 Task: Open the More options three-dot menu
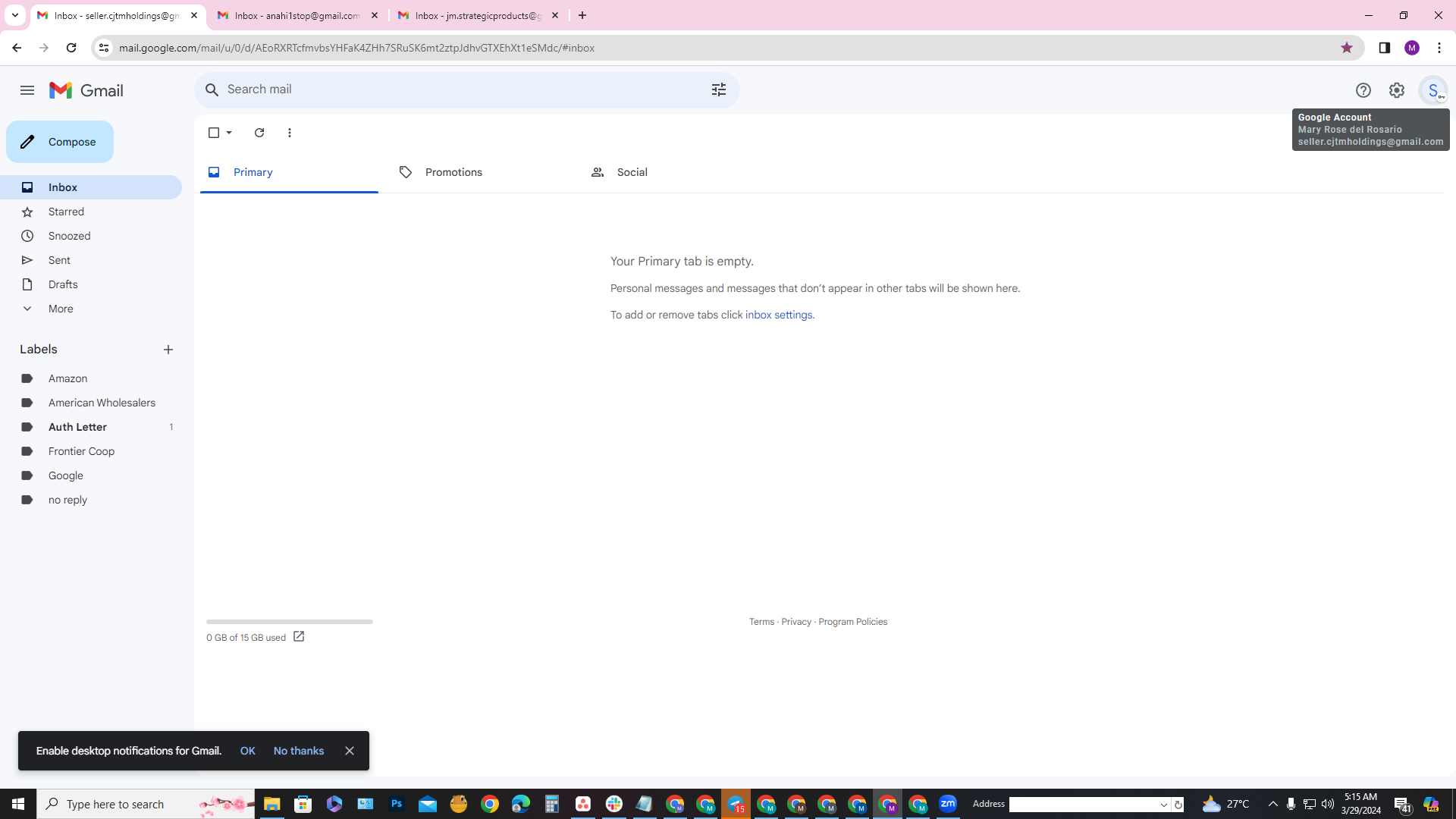290,133
